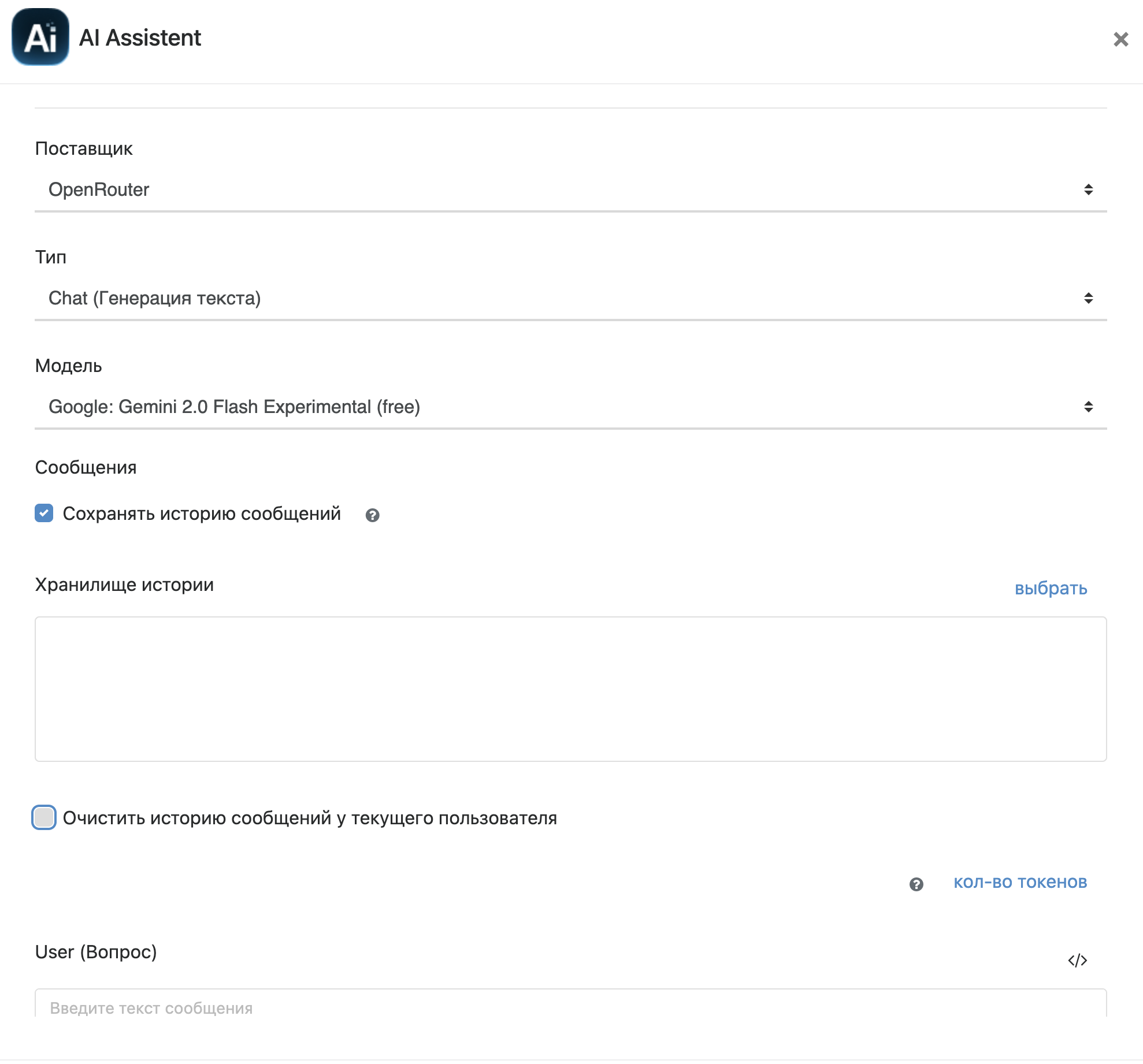The width and height of the screenshot is (1143, 1064).
Task: Enable Очистить историю сообщений checkbox
Action: pos(44,817)
